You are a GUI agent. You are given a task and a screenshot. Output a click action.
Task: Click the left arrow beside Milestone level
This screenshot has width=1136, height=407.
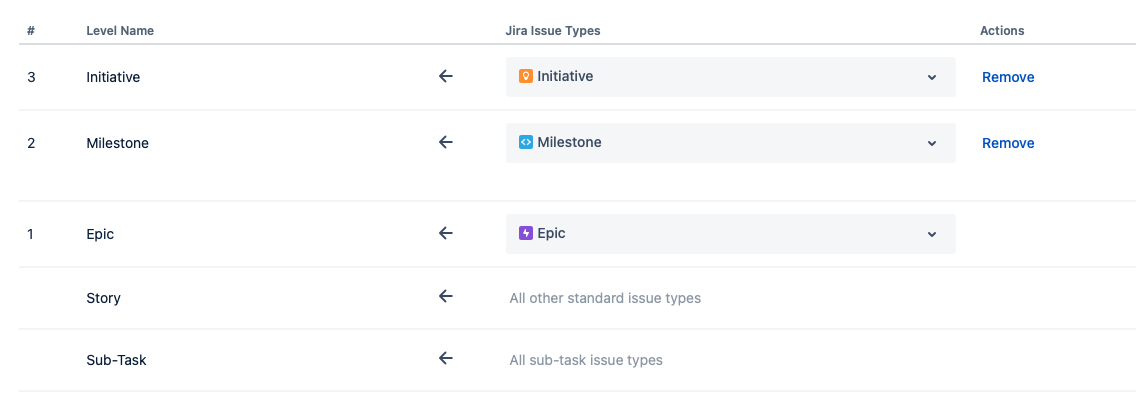coord(446,142)
